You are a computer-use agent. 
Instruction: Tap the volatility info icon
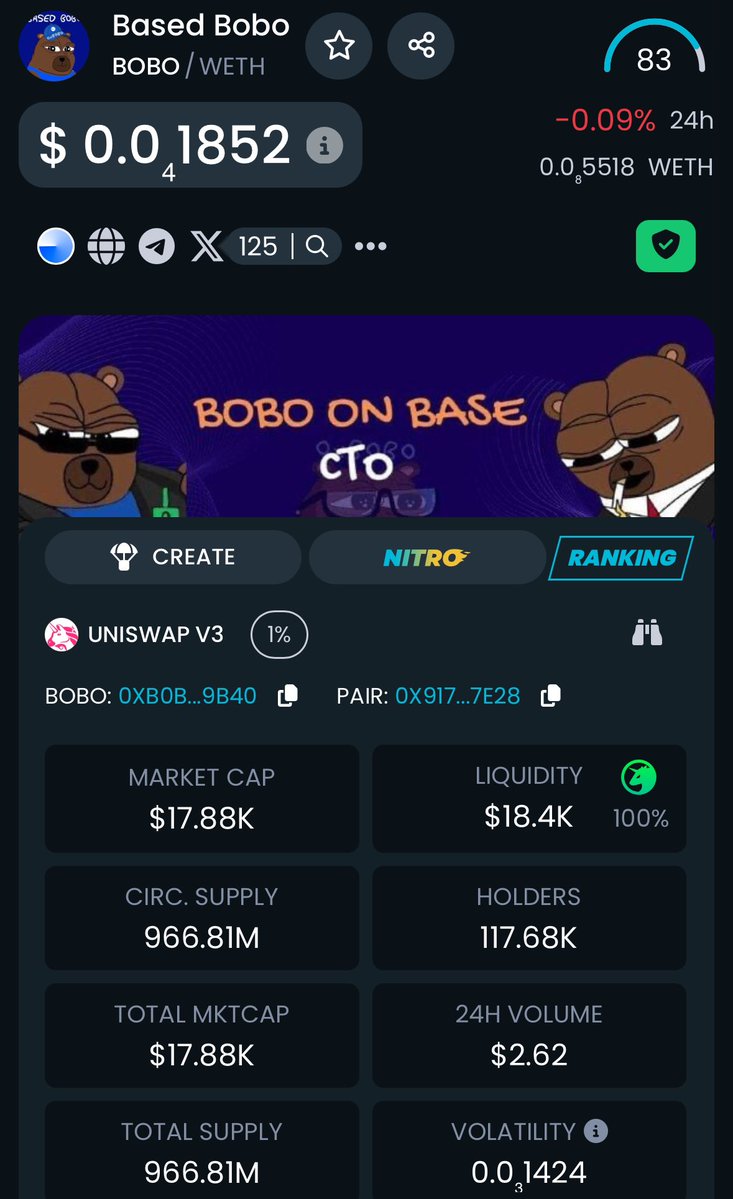point(596,1131)
